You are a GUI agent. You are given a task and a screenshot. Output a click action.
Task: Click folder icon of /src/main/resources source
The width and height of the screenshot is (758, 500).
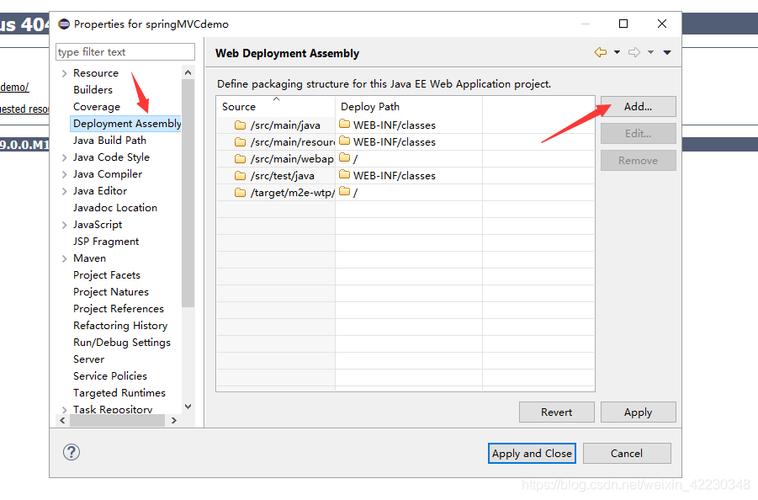[240, 142]
